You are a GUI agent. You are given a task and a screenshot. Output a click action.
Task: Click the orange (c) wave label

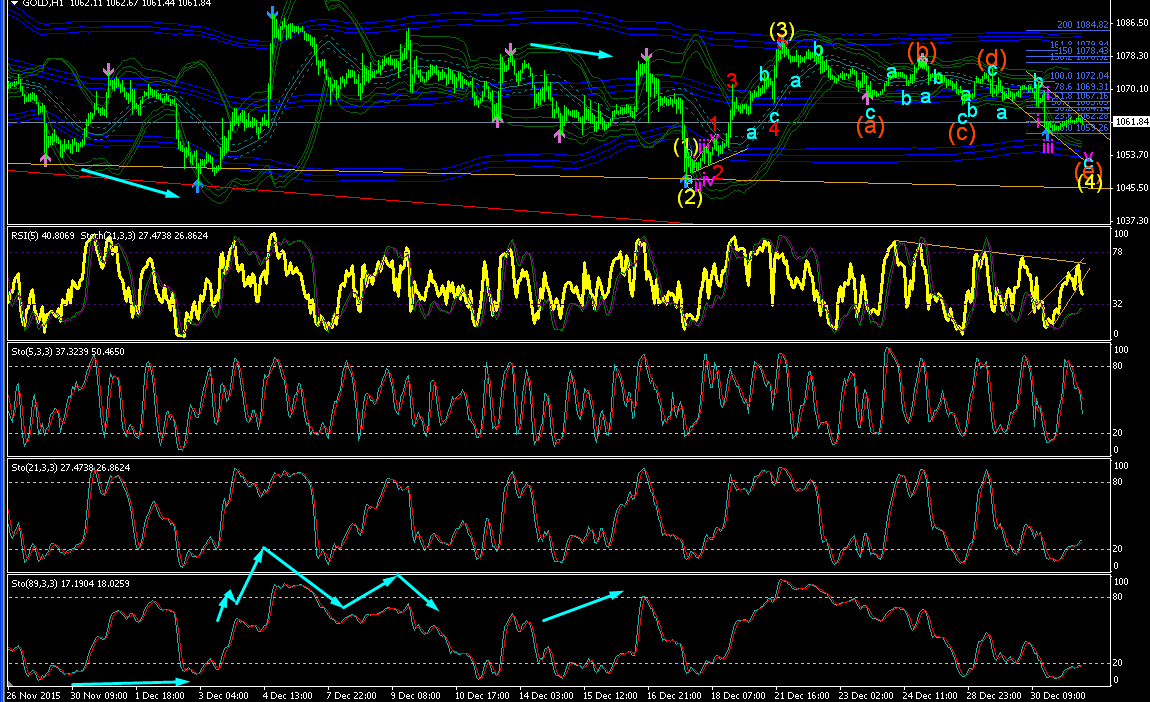coord(961,134)
